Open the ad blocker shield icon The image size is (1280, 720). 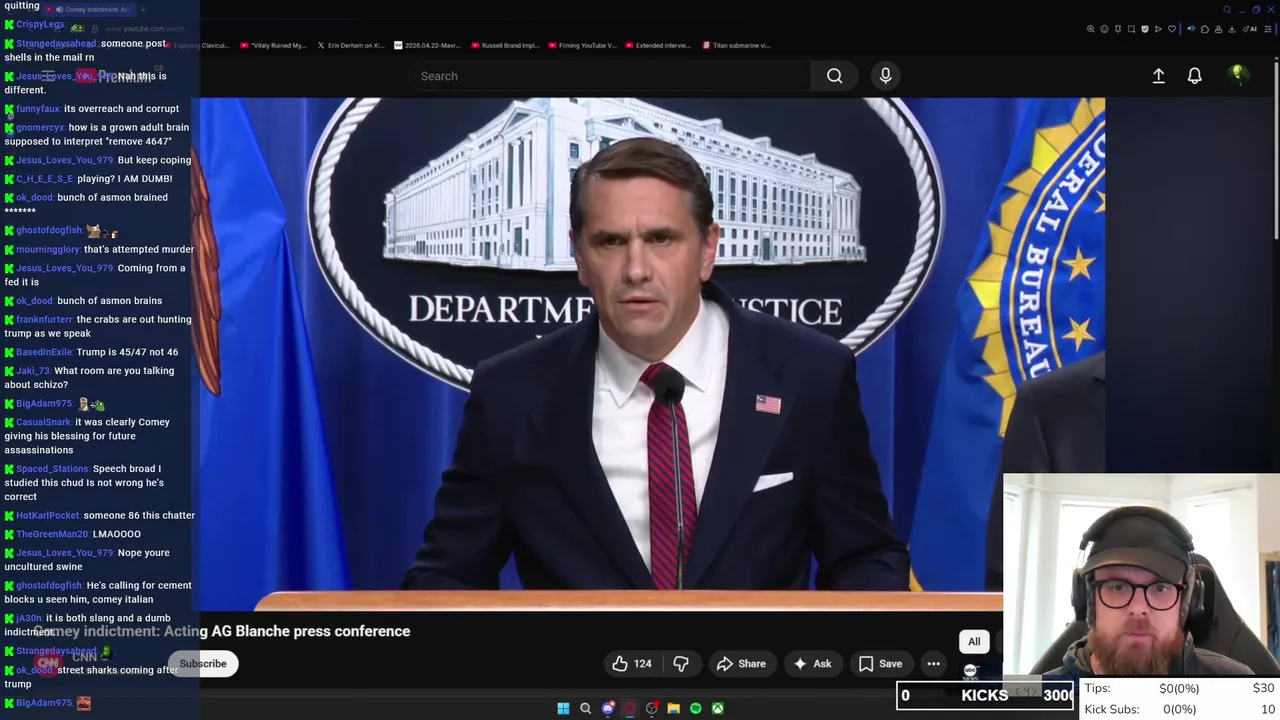pos(1145,29)
